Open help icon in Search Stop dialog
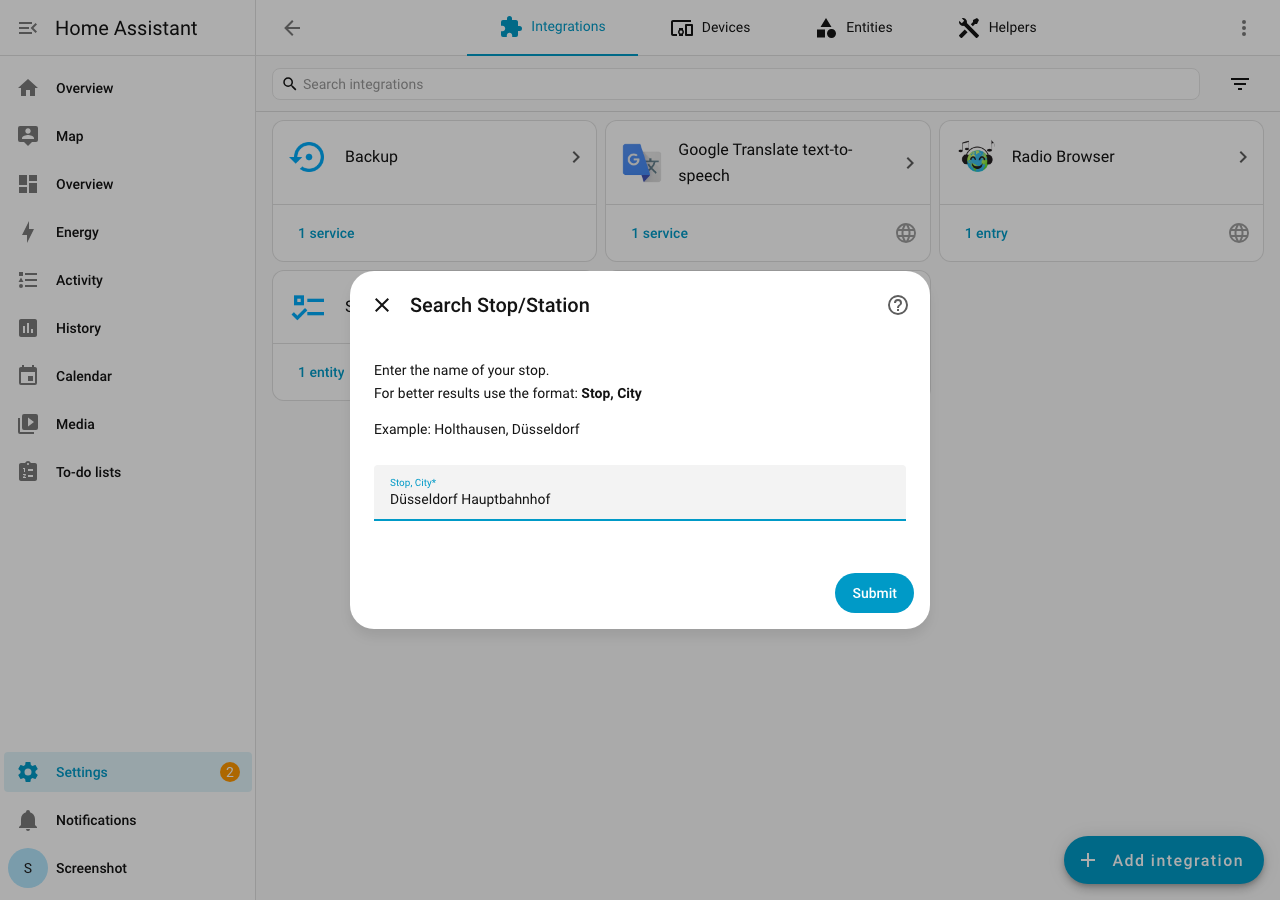This screenshot has height=900, width=1280. [898, 305]
